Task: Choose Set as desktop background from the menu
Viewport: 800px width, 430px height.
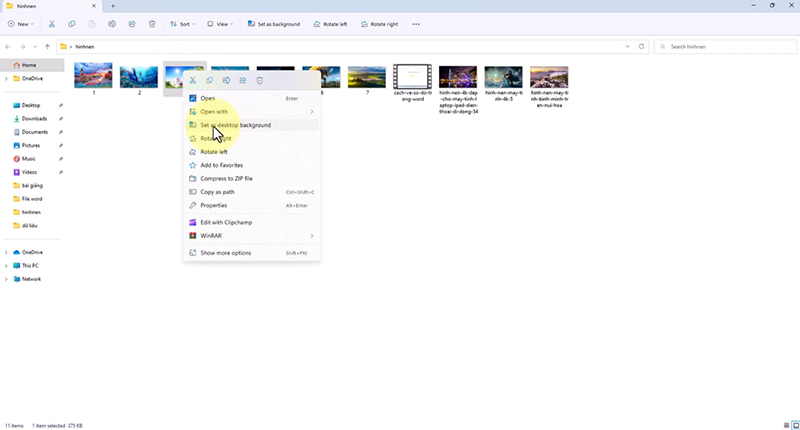Action: 235,125
